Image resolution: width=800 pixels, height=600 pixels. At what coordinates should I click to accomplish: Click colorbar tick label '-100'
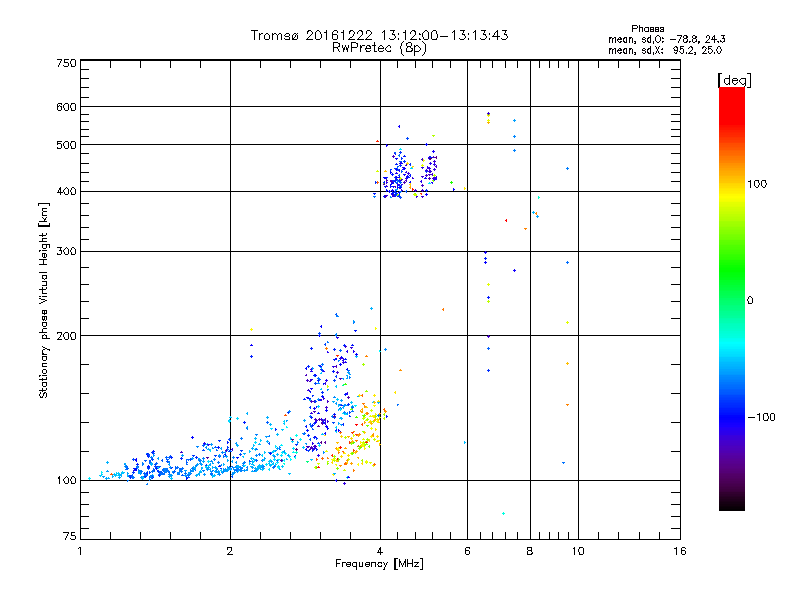[762, 417]
